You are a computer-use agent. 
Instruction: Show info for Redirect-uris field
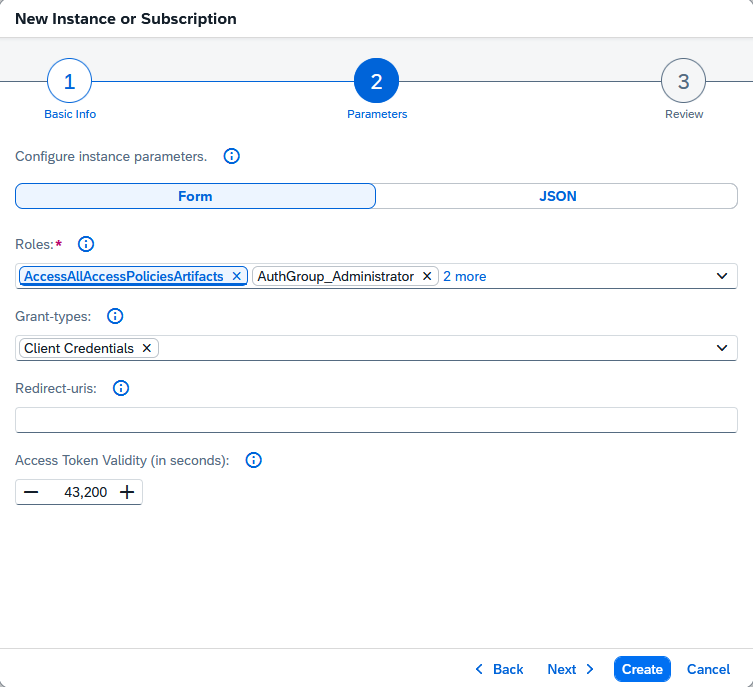click(121, 388)
